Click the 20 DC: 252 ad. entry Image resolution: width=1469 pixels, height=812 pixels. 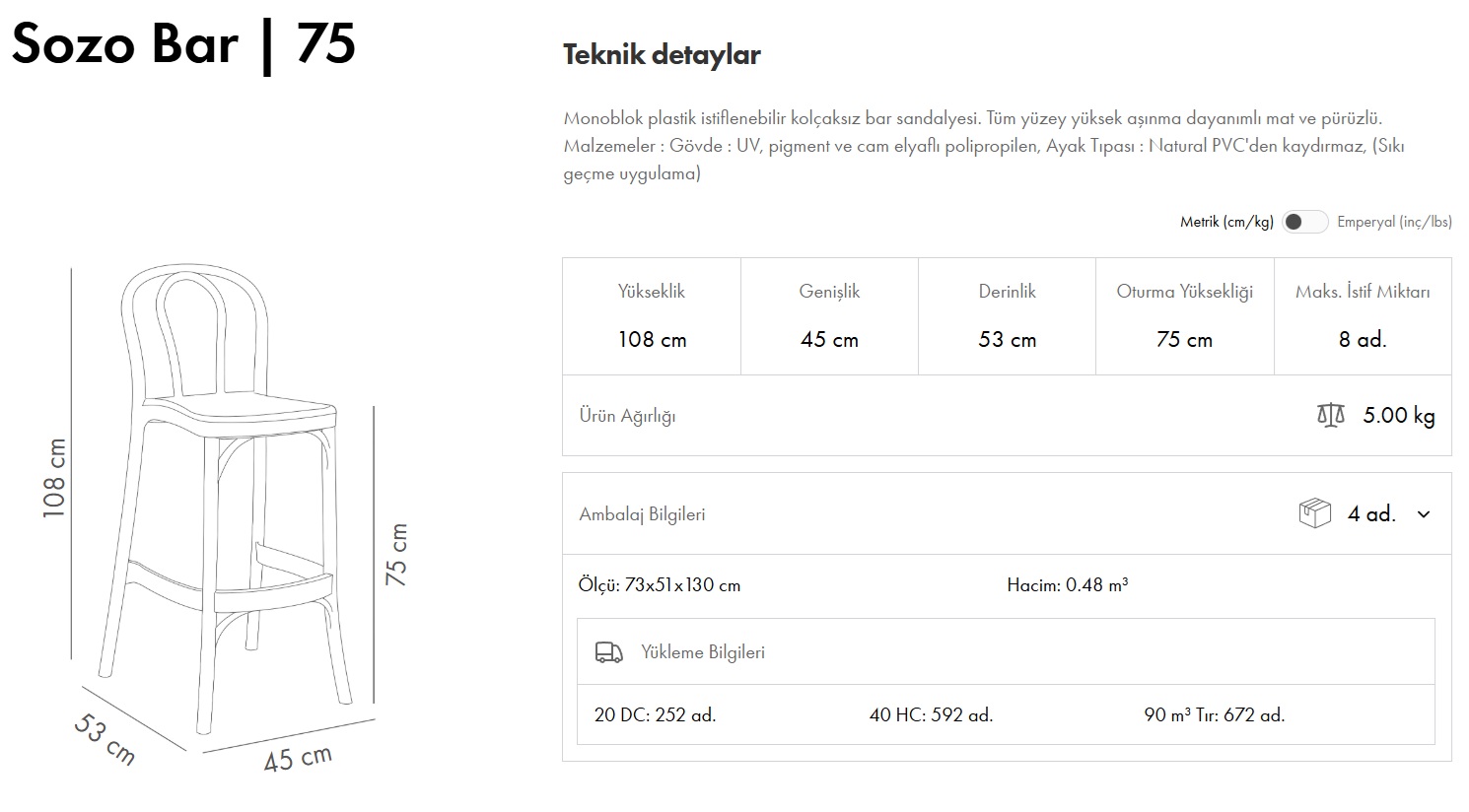(x=655, y=715)
